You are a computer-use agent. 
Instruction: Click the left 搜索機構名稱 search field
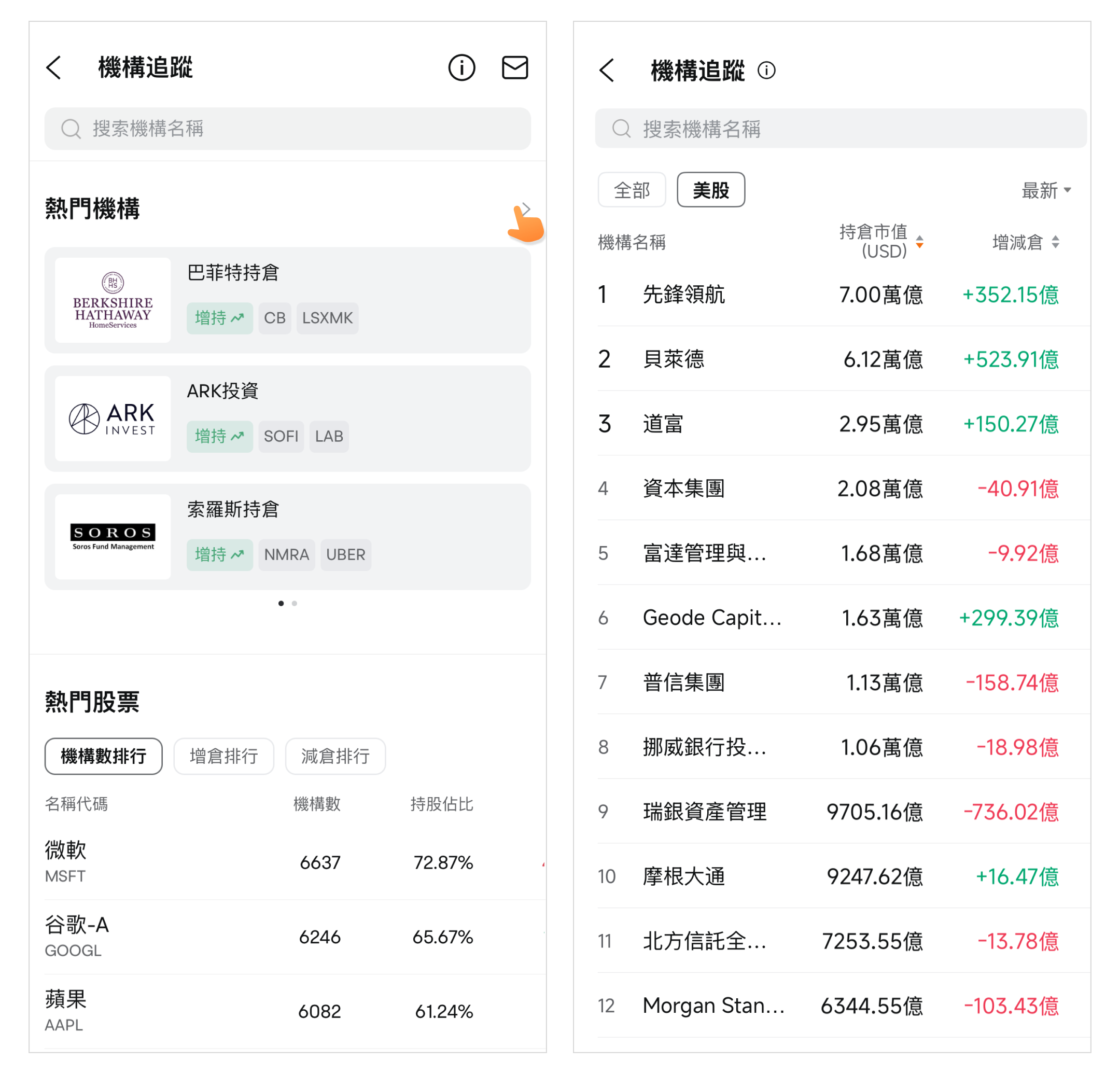click(x=287, y=129)
